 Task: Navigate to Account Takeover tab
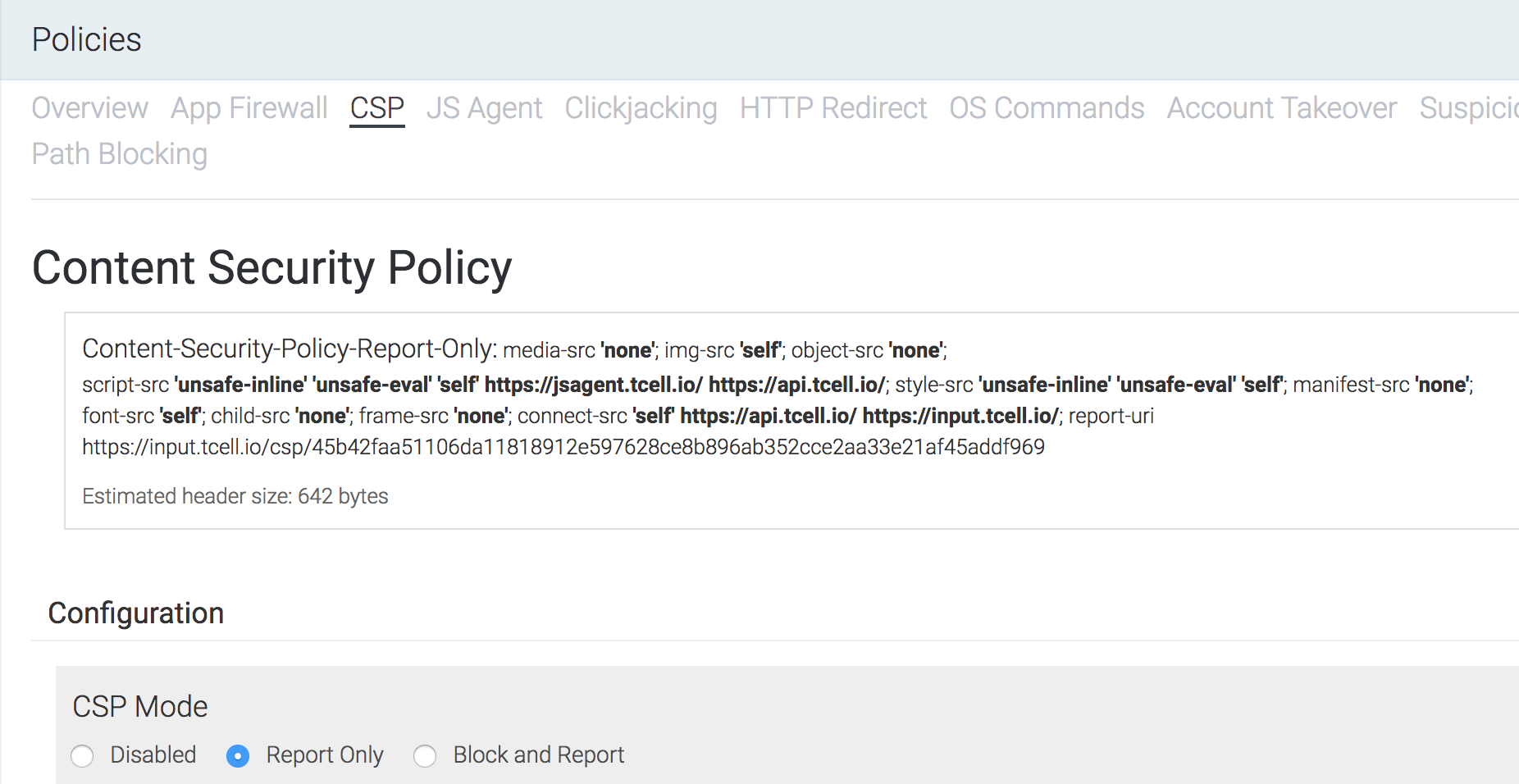pos(1281,108)
